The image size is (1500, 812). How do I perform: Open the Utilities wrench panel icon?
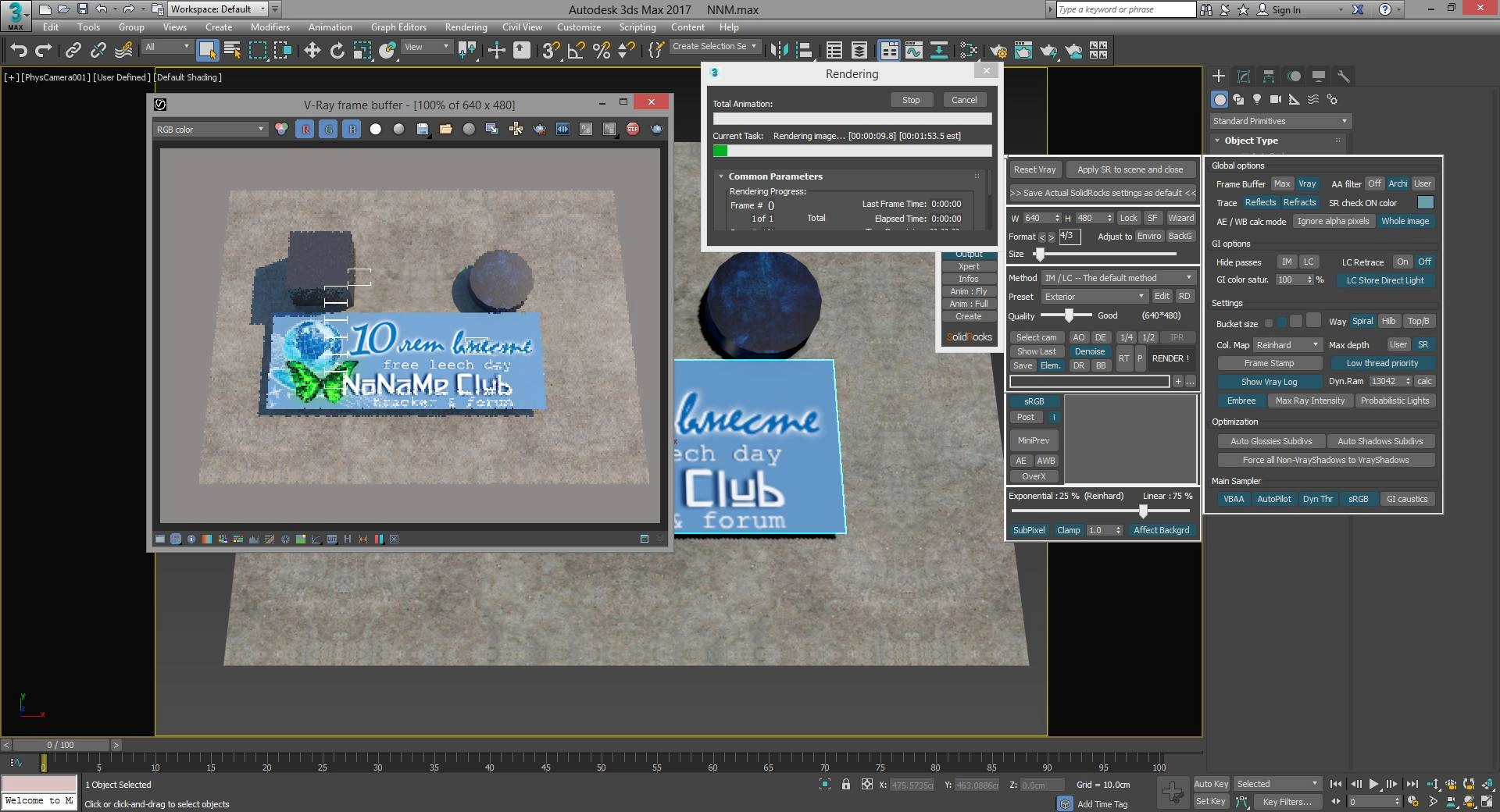point(1344,77)
